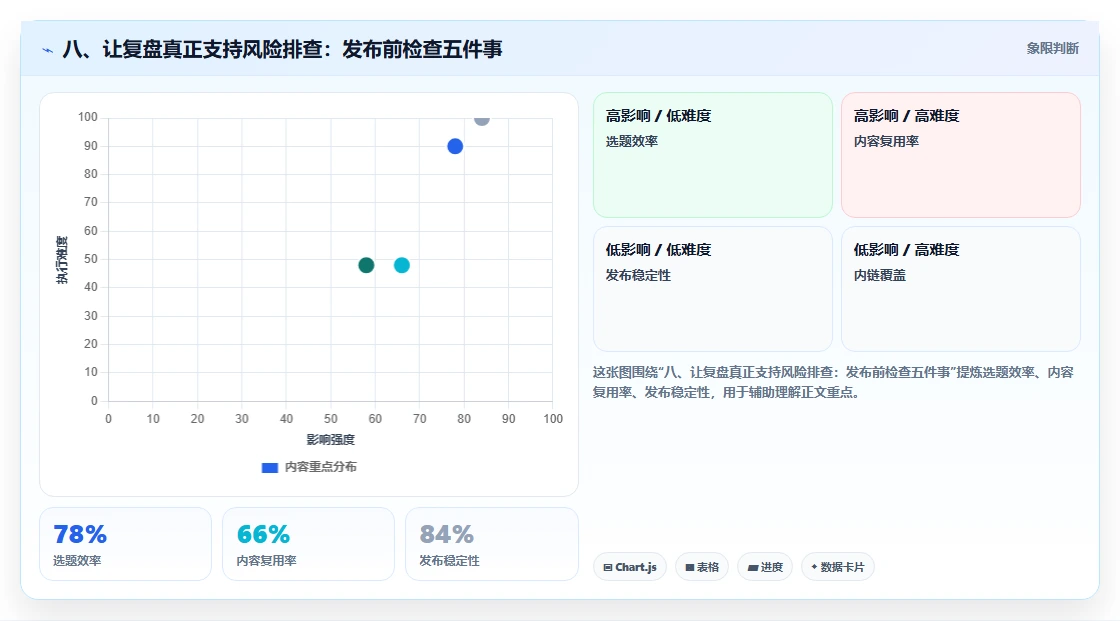Select the 数据卡片 tag chip

pos(838,567)
